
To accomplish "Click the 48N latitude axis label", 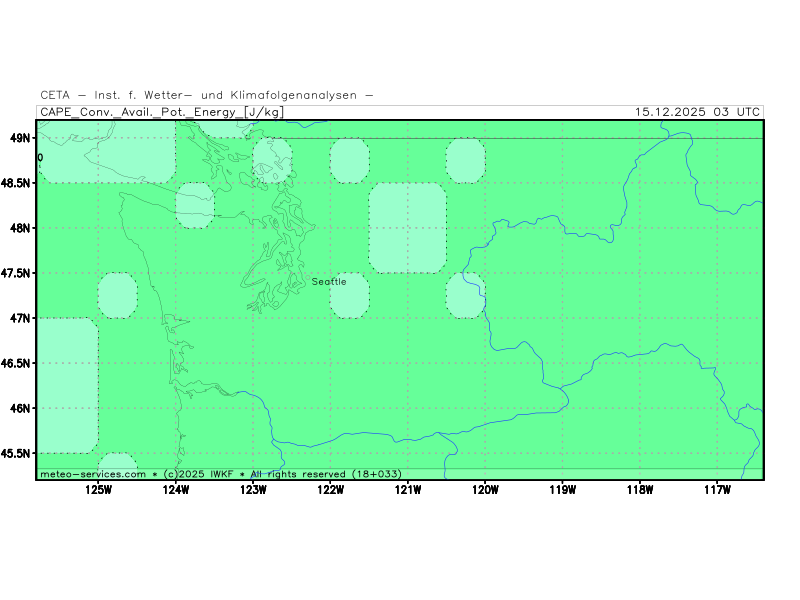I will (x=20, y=228).
